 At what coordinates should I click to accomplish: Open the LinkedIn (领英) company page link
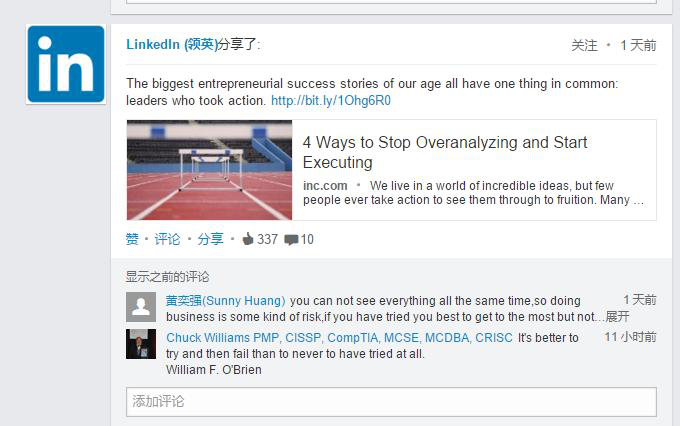click(x=171, y=44)
